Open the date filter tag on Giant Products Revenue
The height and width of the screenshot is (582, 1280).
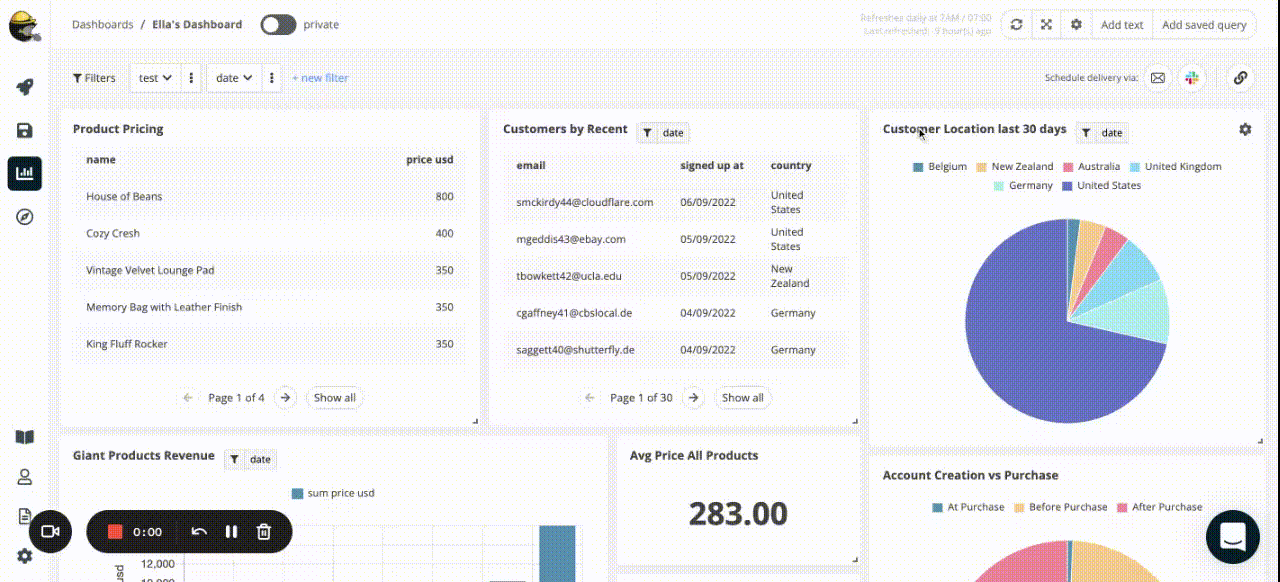click(x=250, y=460)
